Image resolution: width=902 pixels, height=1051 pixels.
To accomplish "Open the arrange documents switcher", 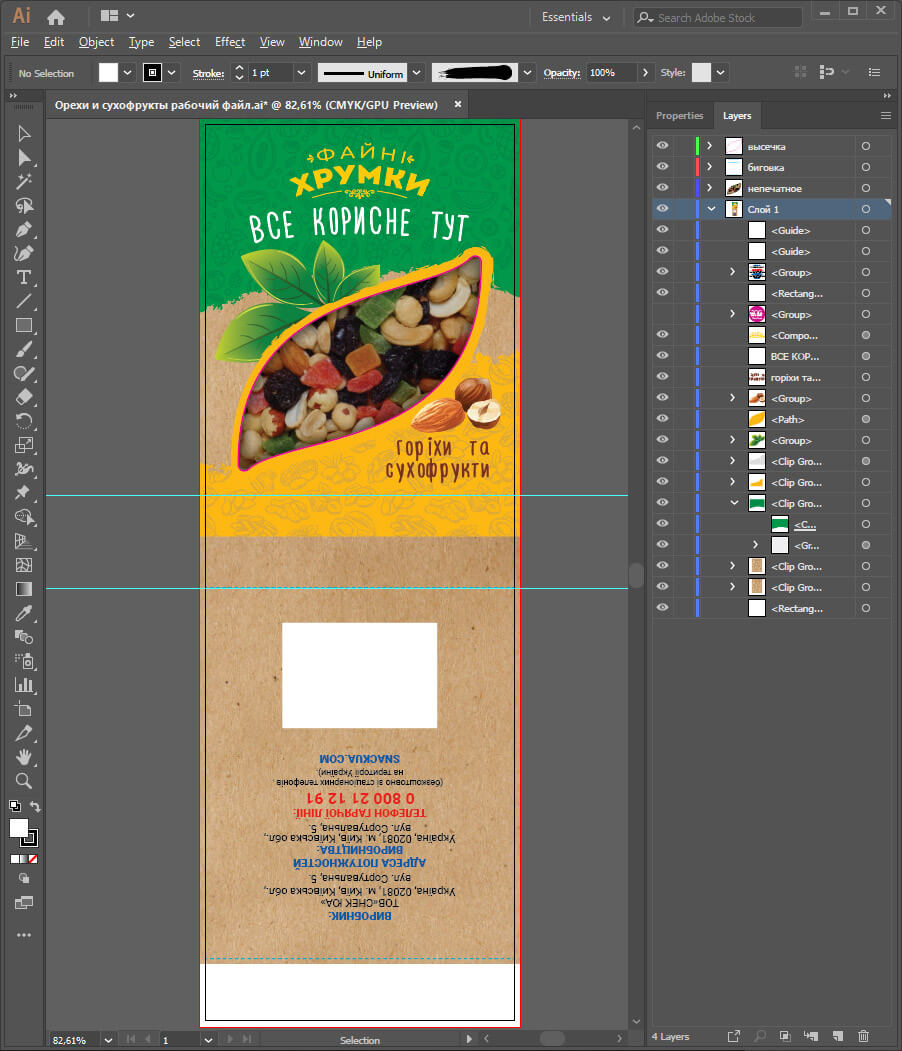I will click(x=117, y=15).
